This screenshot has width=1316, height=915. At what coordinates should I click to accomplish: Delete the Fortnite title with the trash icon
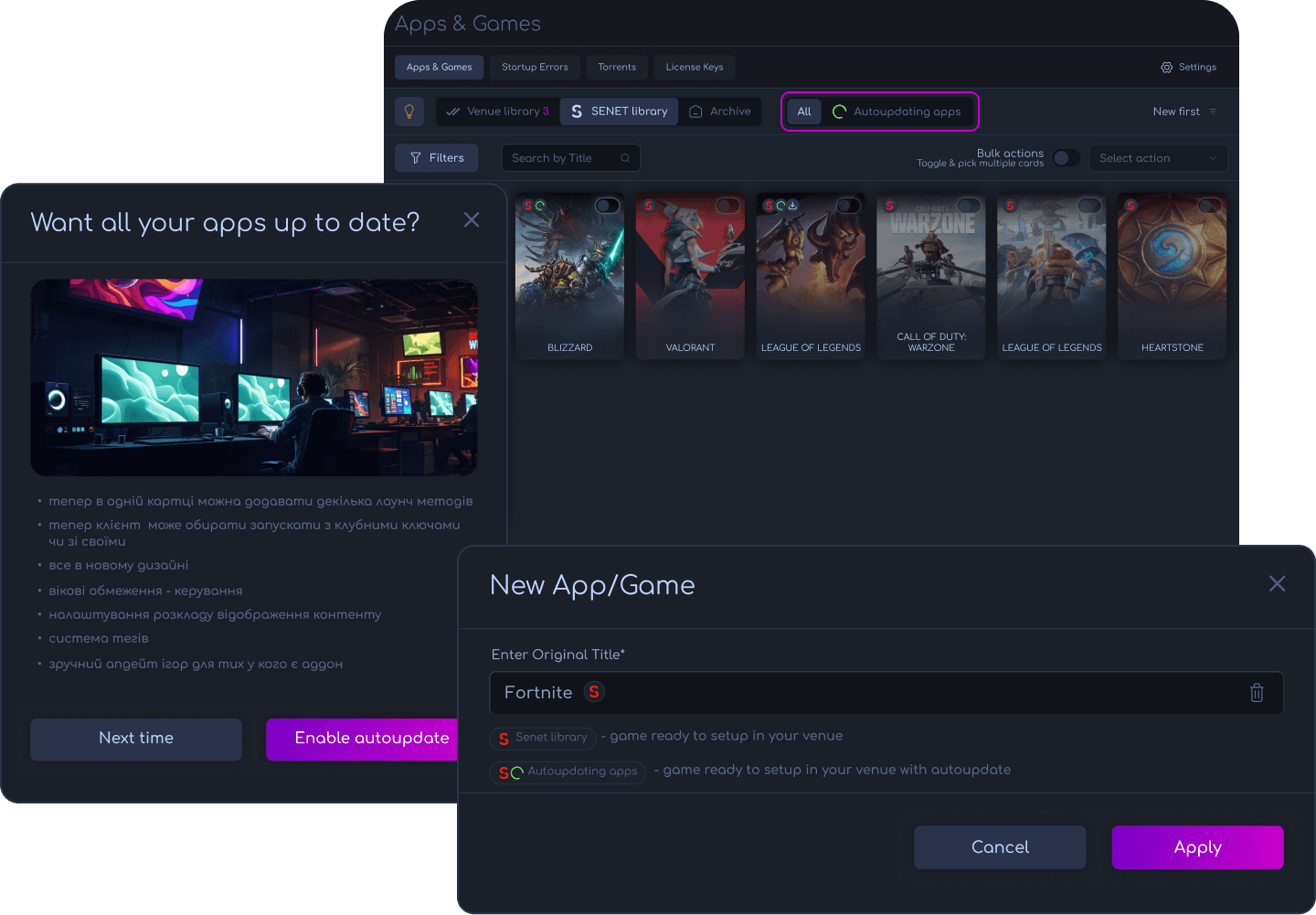point(1257,693)
